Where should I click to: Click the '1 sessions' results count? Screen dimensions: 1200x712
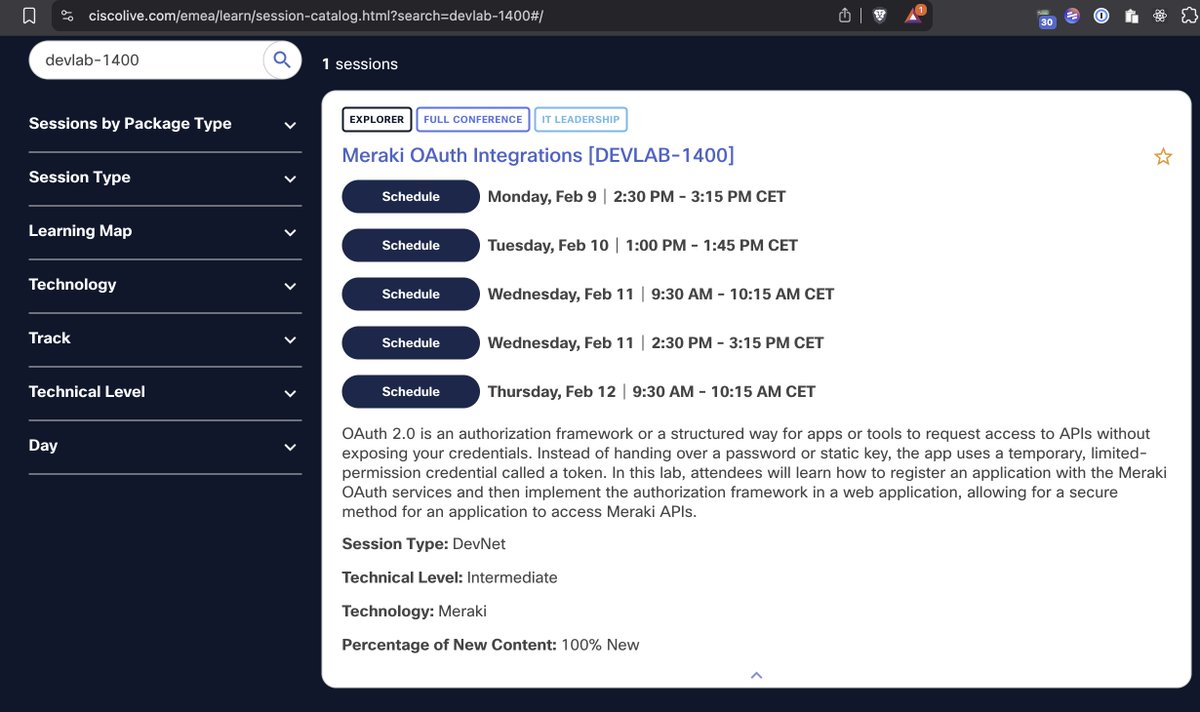360,64
